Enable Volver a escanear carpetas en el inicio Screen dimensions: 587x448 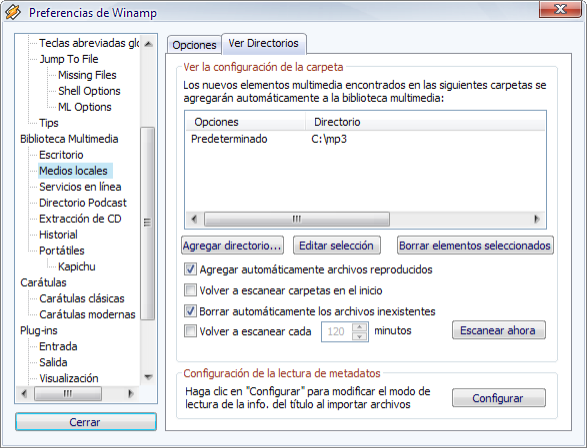click(190, 290)
